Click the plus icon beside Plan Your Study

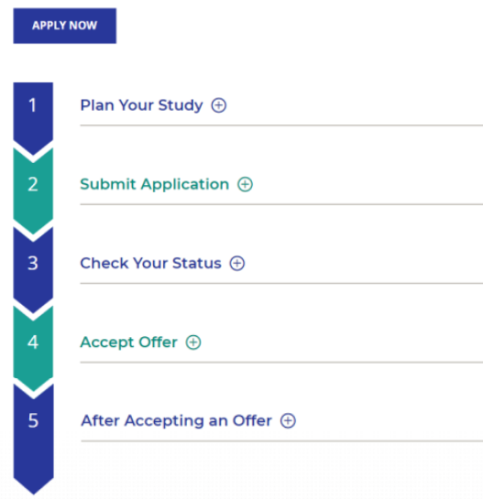[219, 105]
